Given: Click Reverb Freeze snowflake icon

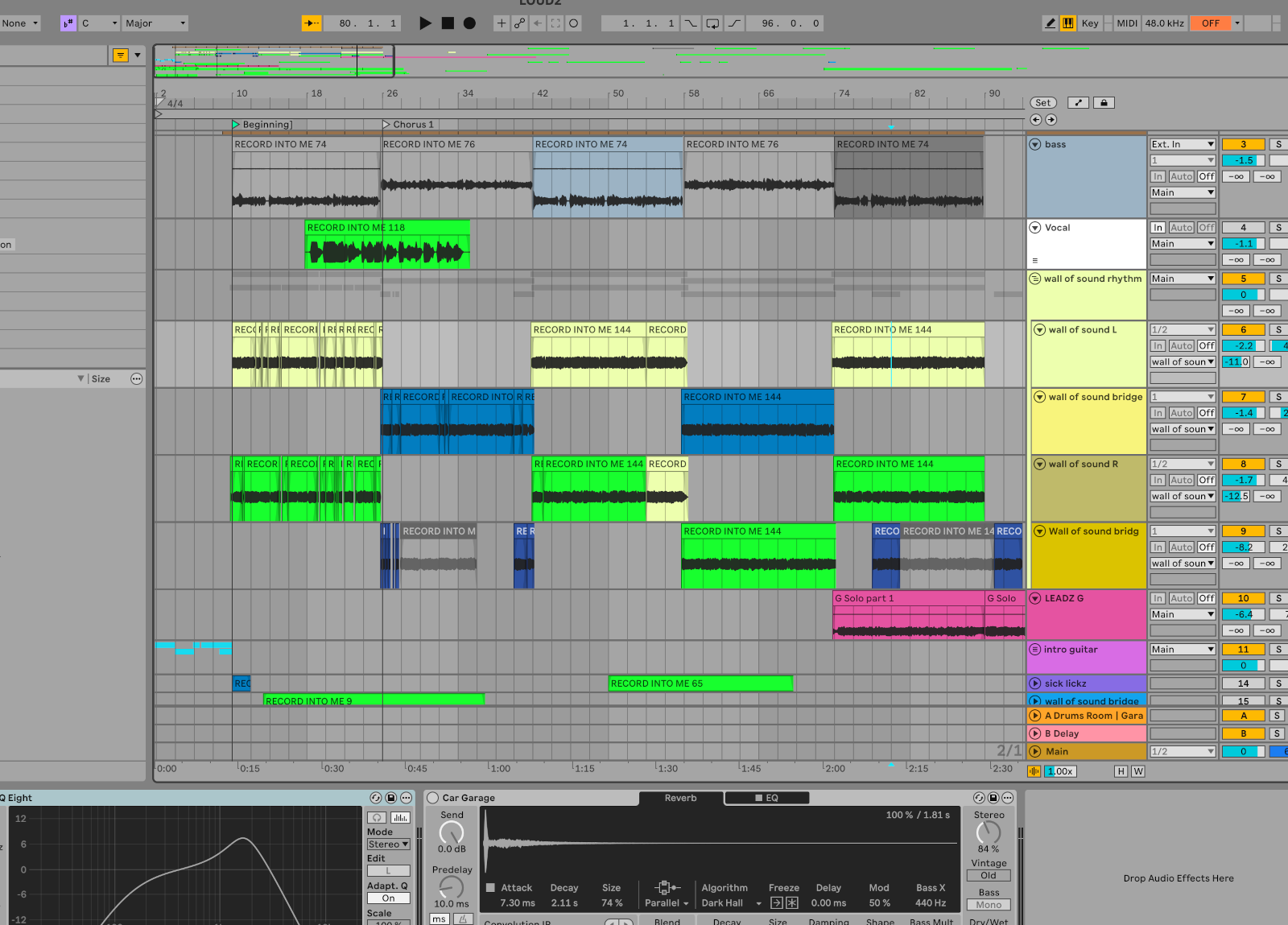Looking at the screenshot, I should tap(792, 903).
